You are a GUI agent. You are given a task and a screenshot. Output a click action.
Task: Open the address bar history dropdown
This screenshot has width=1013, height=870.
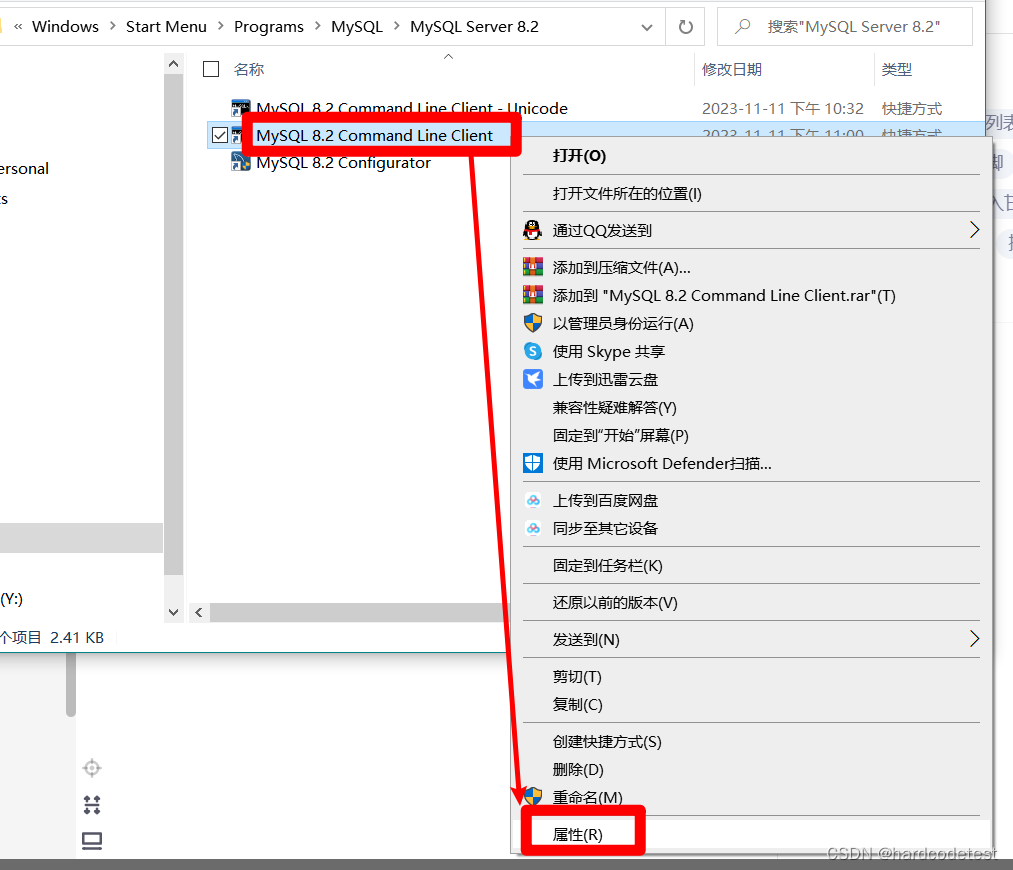(x=647, y=27)
